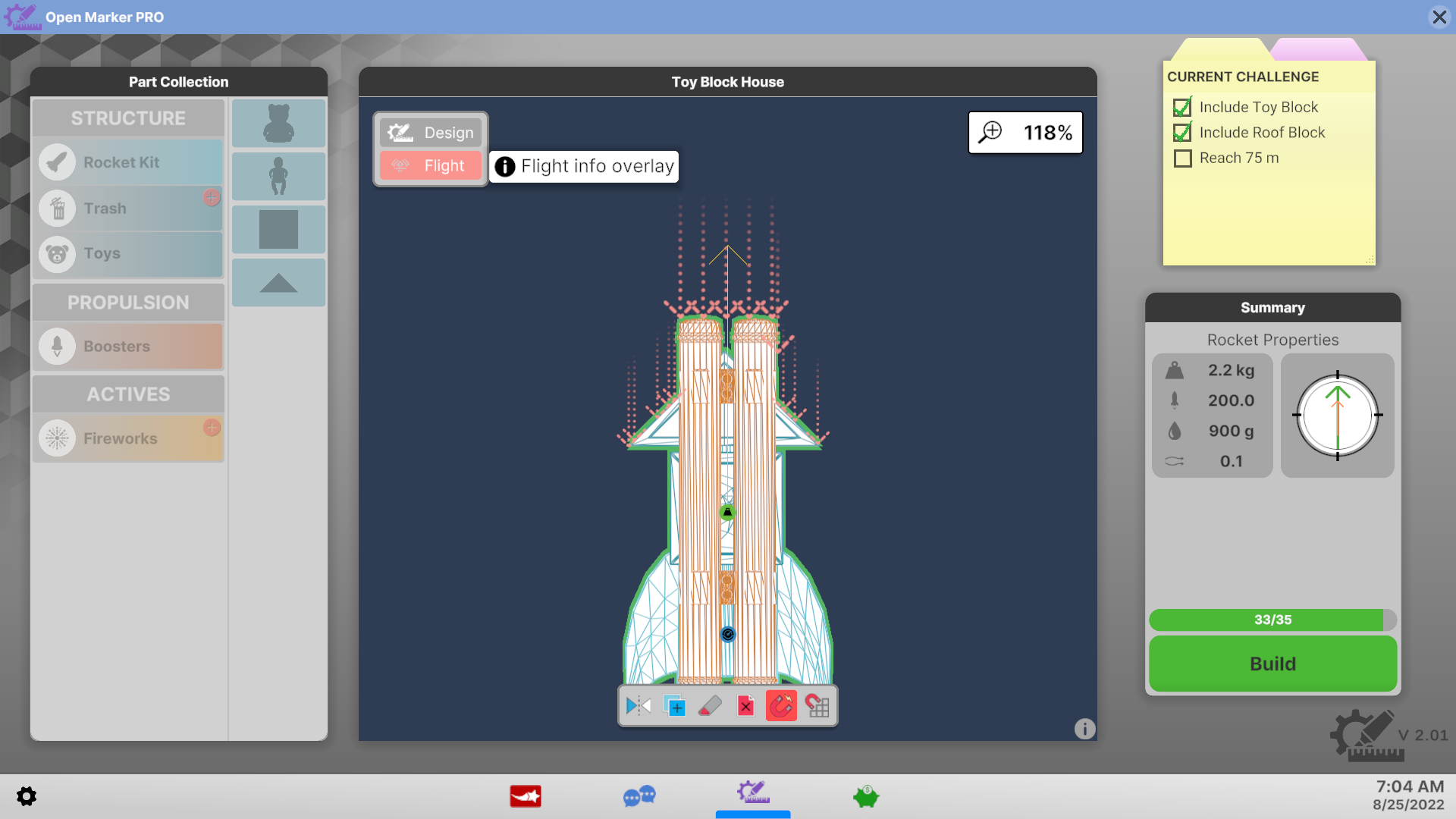Open the Rocket Kit category
Screen dimensions: 1456x819
coord(129,162)
